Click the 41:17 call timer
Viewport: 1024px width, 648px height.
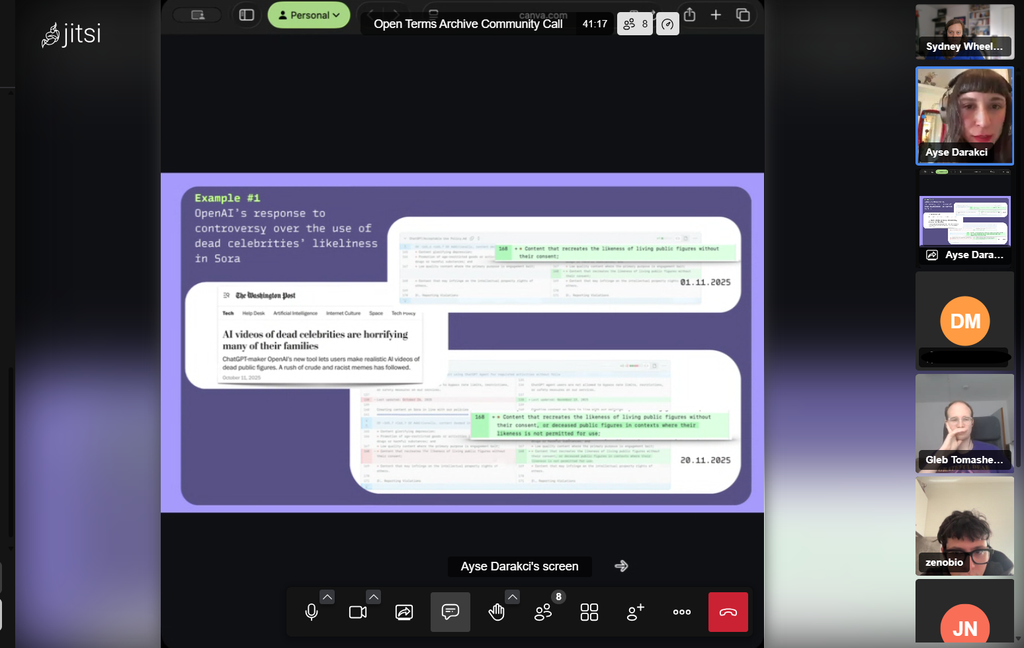pos(595,24)
